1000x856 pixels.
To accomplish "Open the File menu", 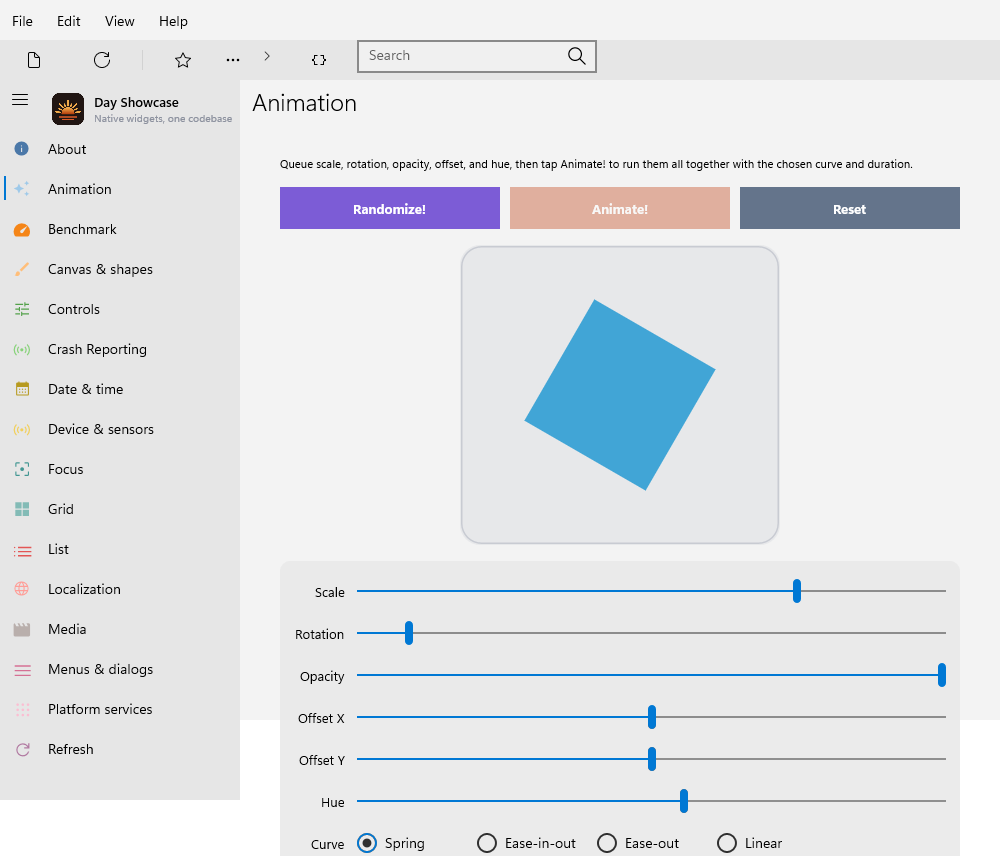I will (22, 21).
